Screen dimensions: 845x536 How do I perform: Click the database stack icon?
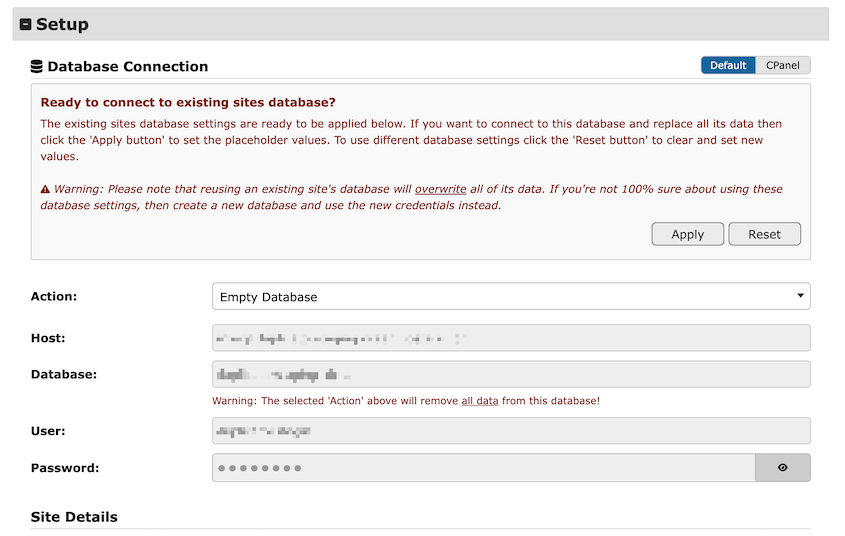point(37,66)
